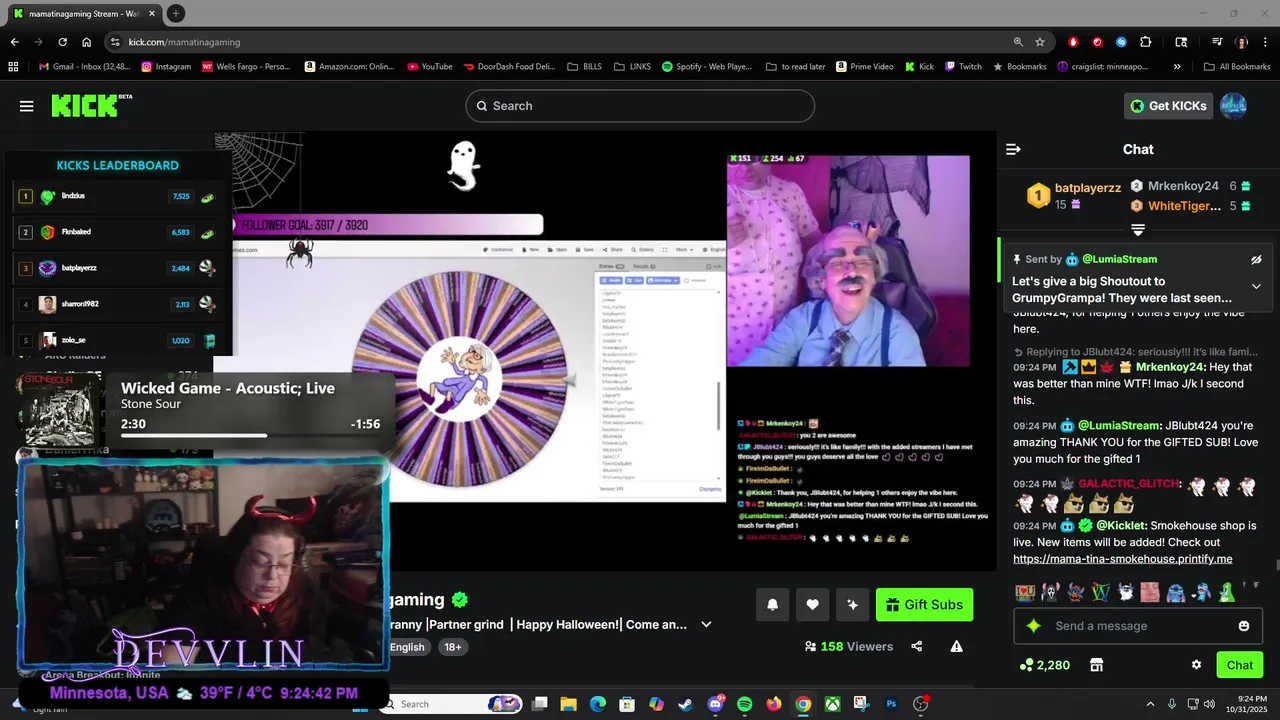Click the Stone Sour album art thumbnail
Screen dimensions: 1280x720
pyautogui.click(x=61, y=409)
